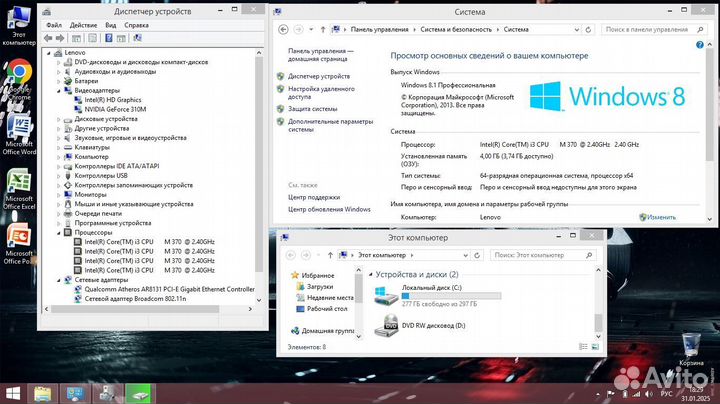Select Сетевой адаптер Broadcom 802.11n
This screenshot has height=404, width=720.
135,299
